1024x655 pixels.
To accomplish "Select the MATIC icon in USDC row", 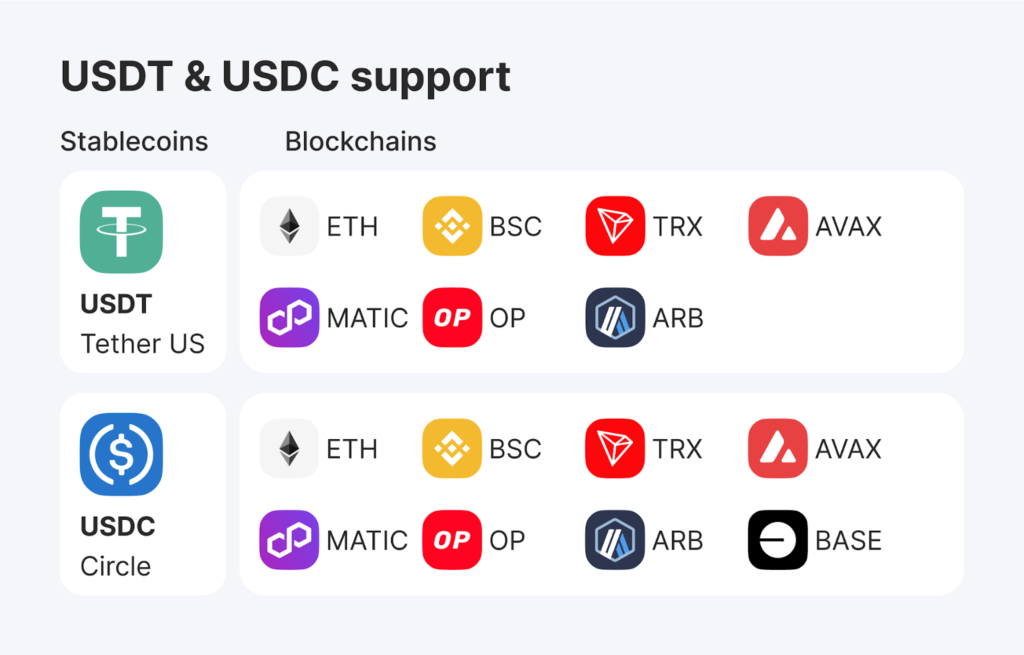I will (289, 540).
